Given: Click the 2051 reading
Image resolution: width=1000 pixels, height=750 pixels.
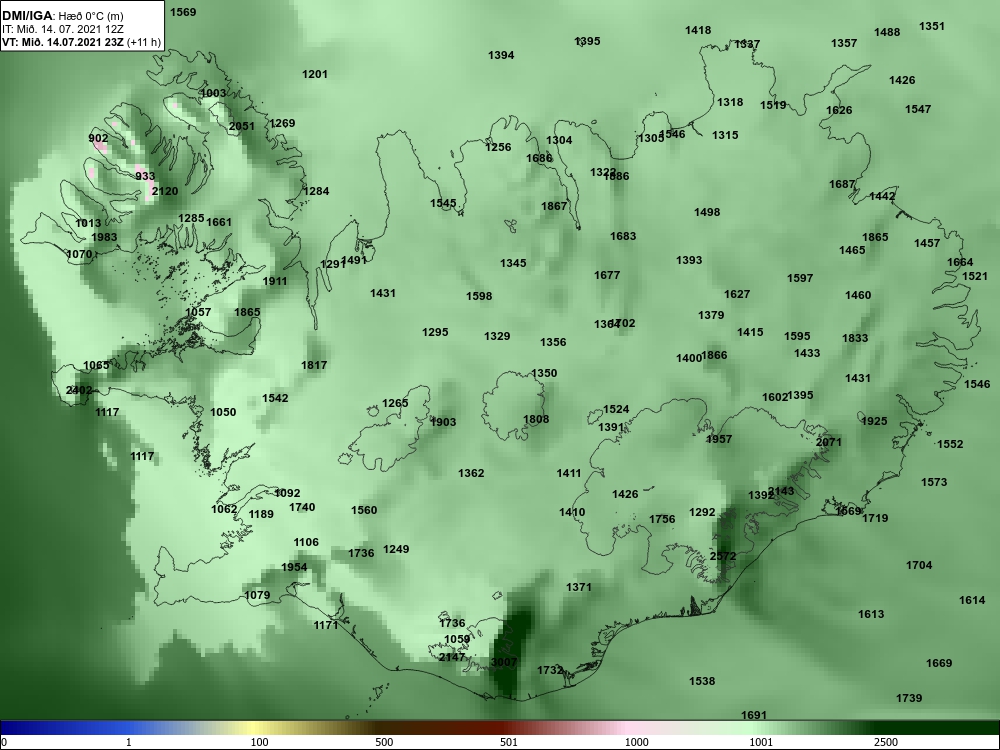Looking at the screenshot, I should coord(242,126).
